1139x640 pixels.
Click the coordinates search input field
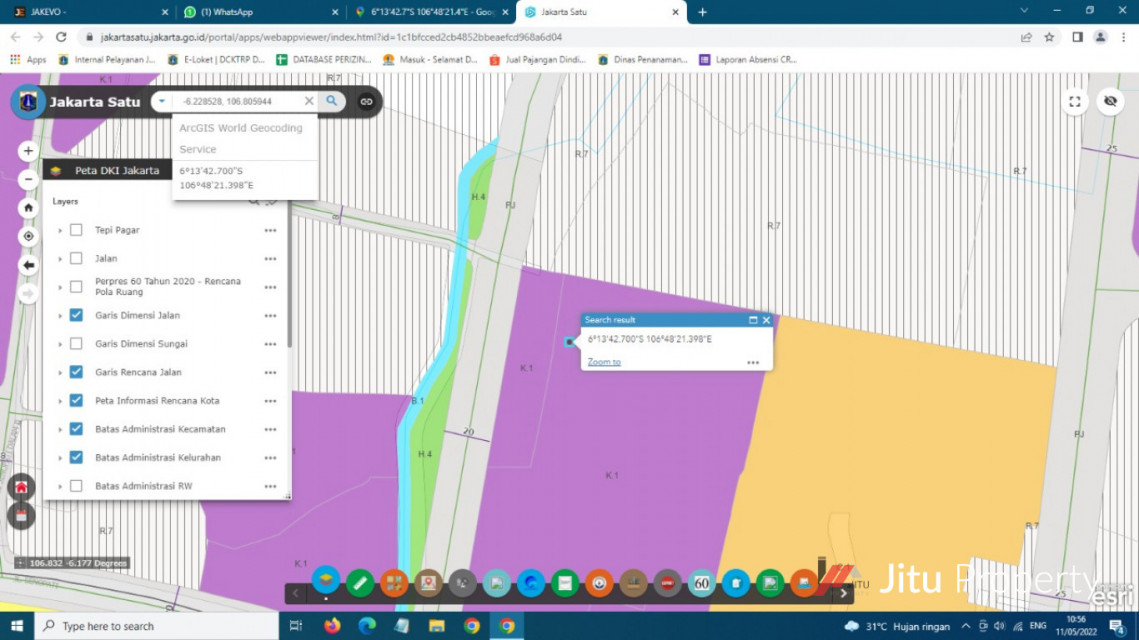point(238,101)
